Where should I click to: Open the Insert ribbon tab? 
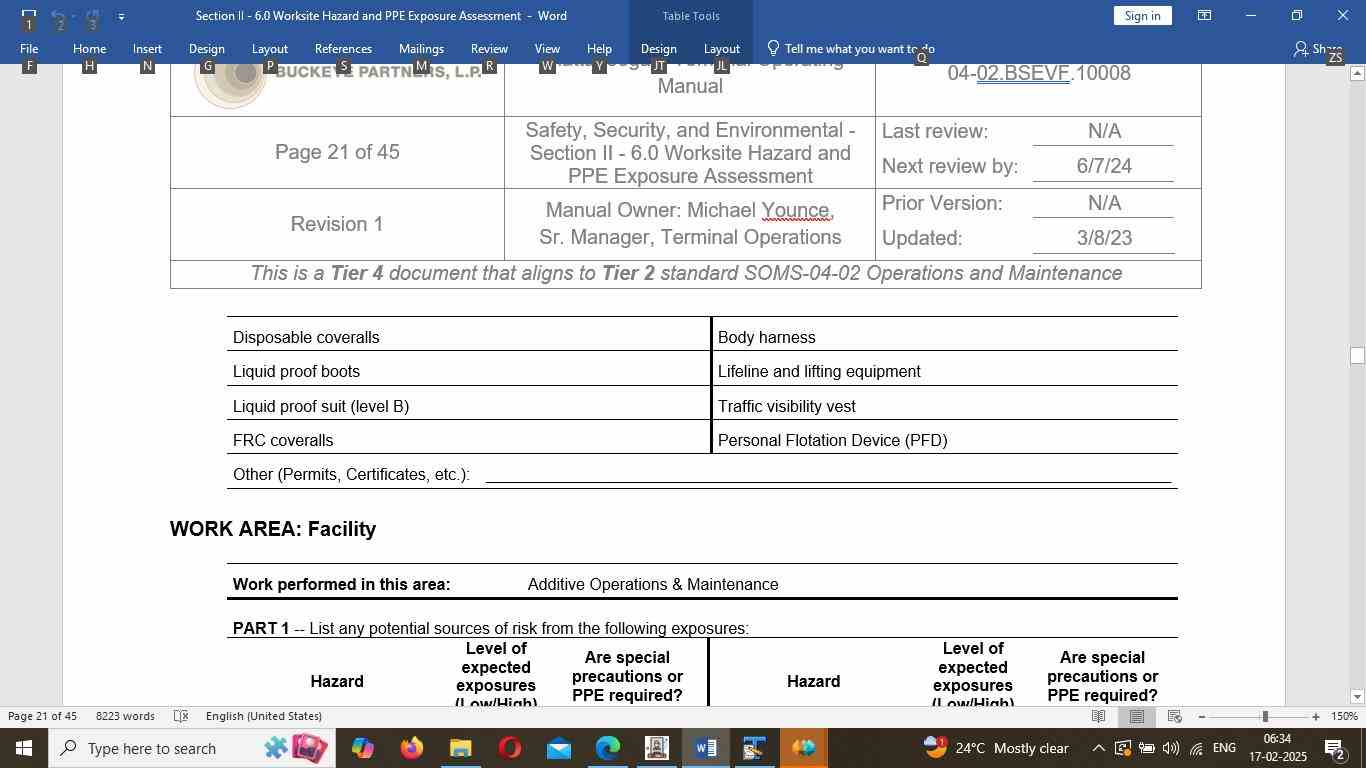tap(147, 48)
